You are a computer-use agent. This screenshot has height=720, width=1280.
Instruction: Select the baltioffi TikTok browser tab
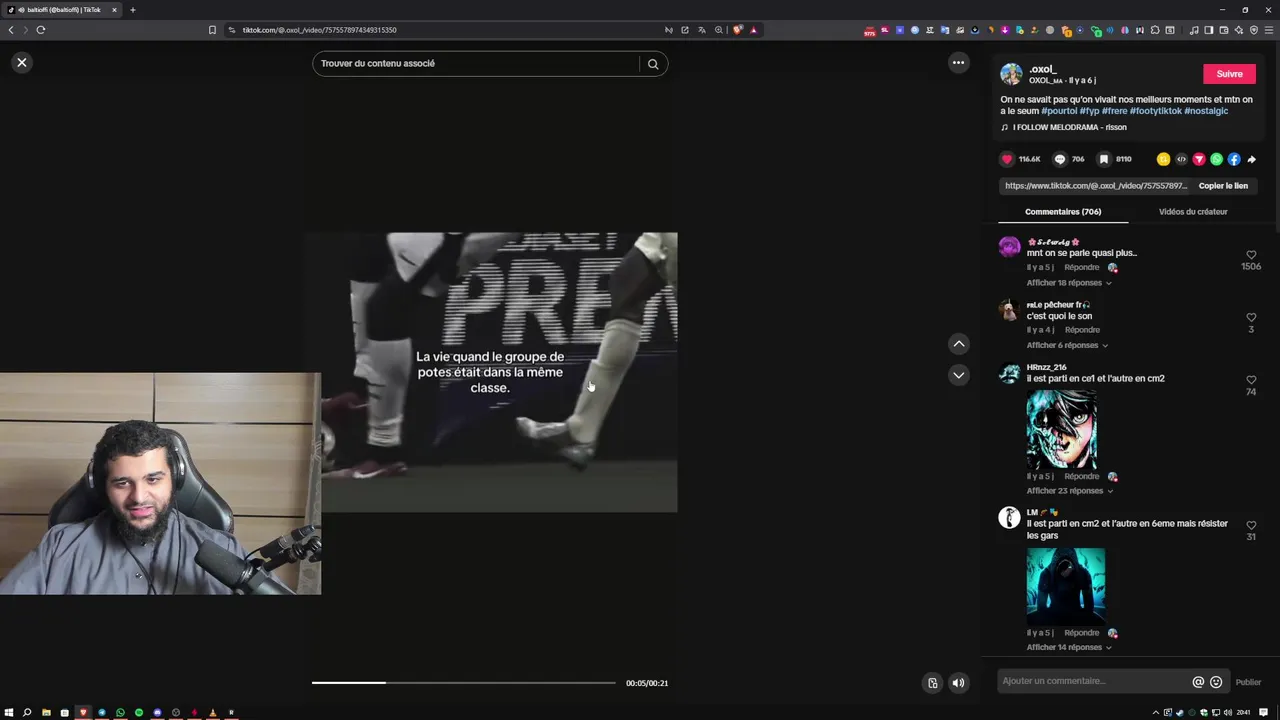[x=63, y=10]
